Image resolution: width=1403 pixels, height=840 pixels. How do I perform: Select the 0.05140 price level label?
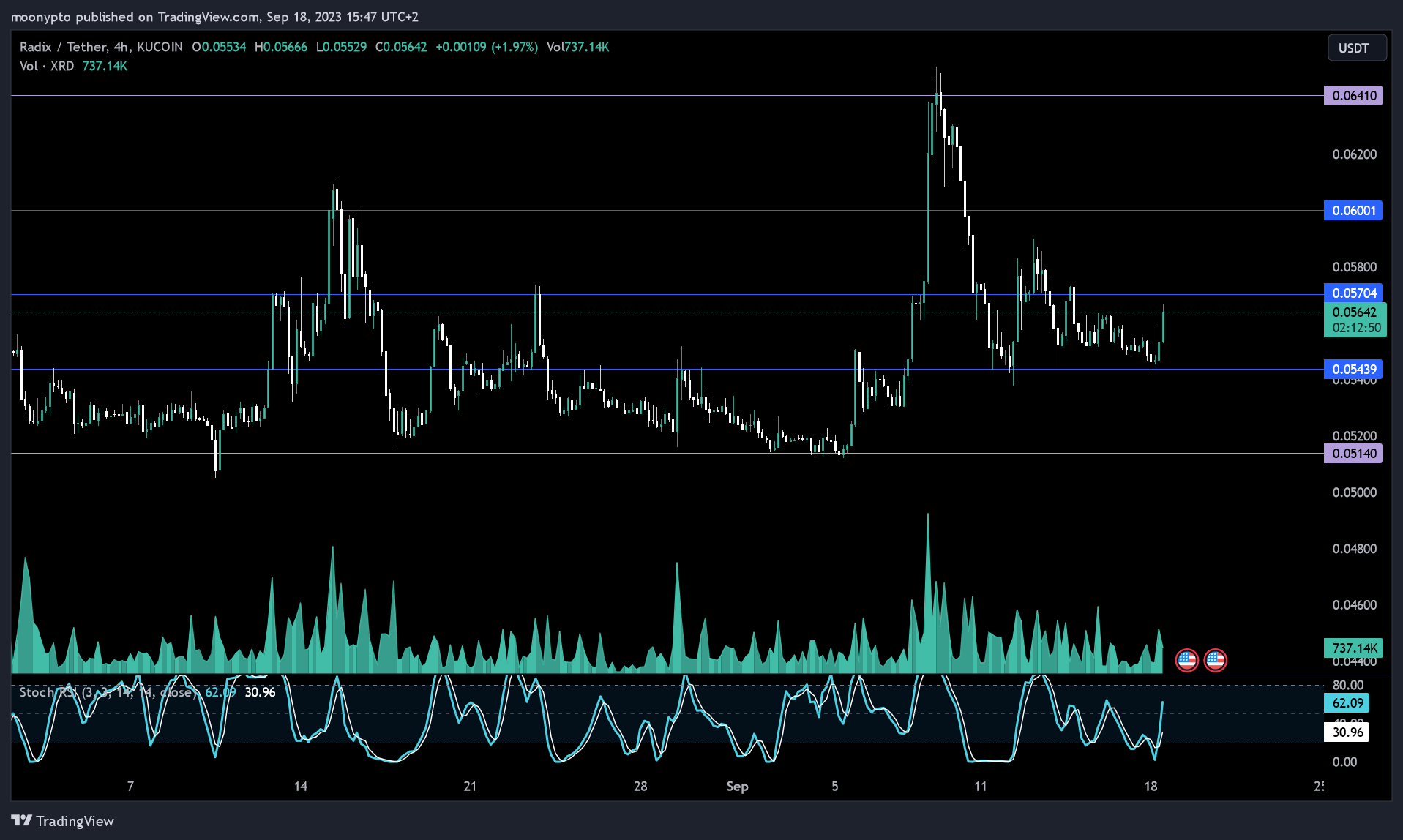[x=1353, y=454]
